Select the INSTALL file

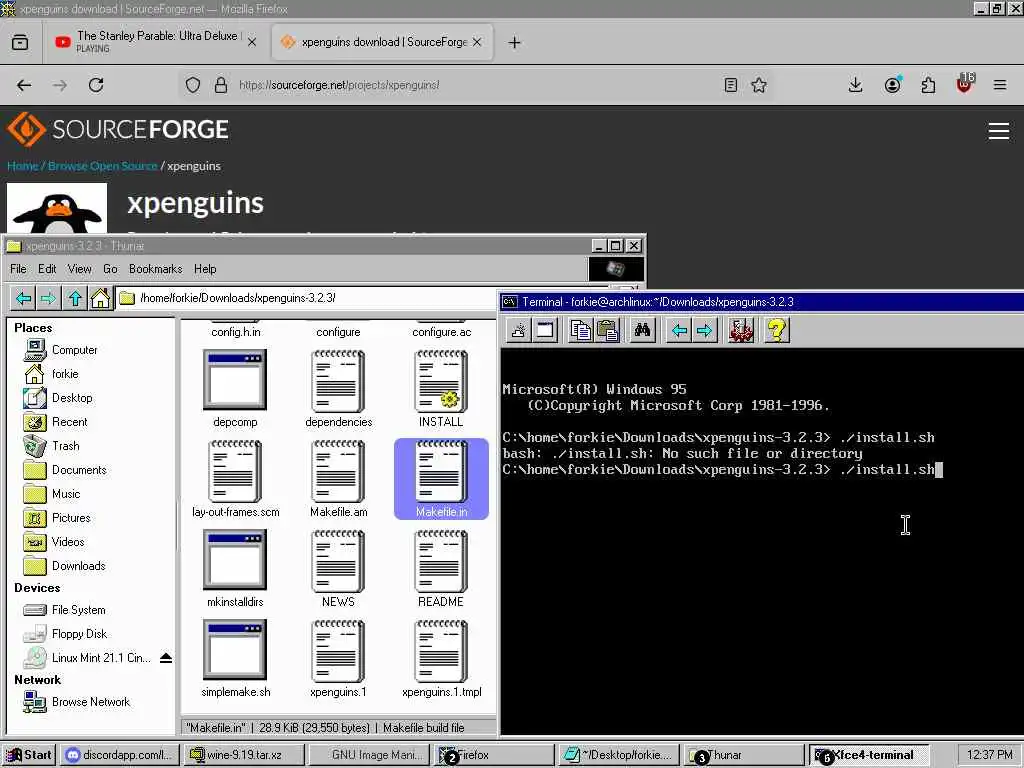(441, 389)
